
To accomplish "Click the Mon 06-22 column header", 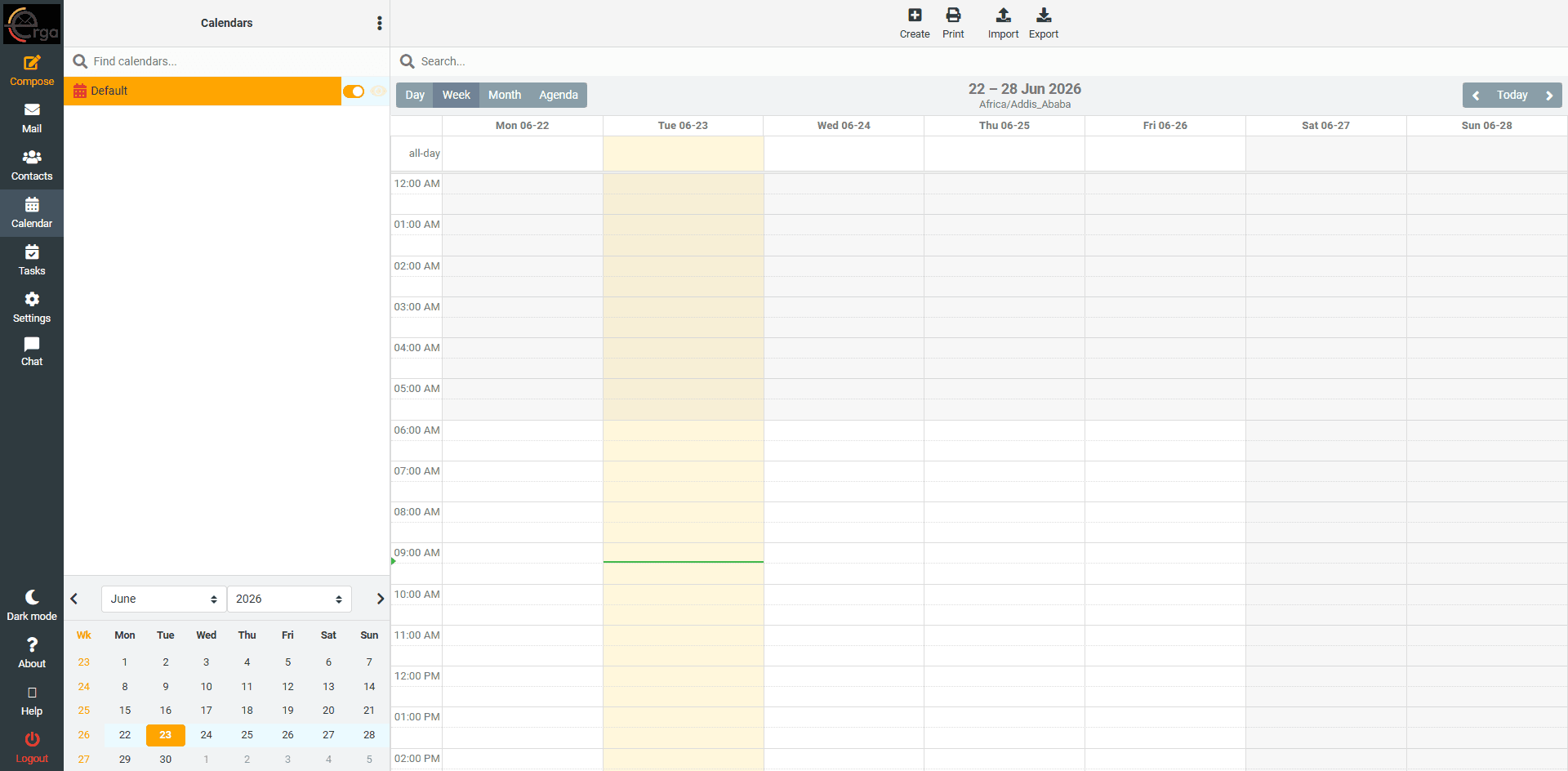I will 523,126.
